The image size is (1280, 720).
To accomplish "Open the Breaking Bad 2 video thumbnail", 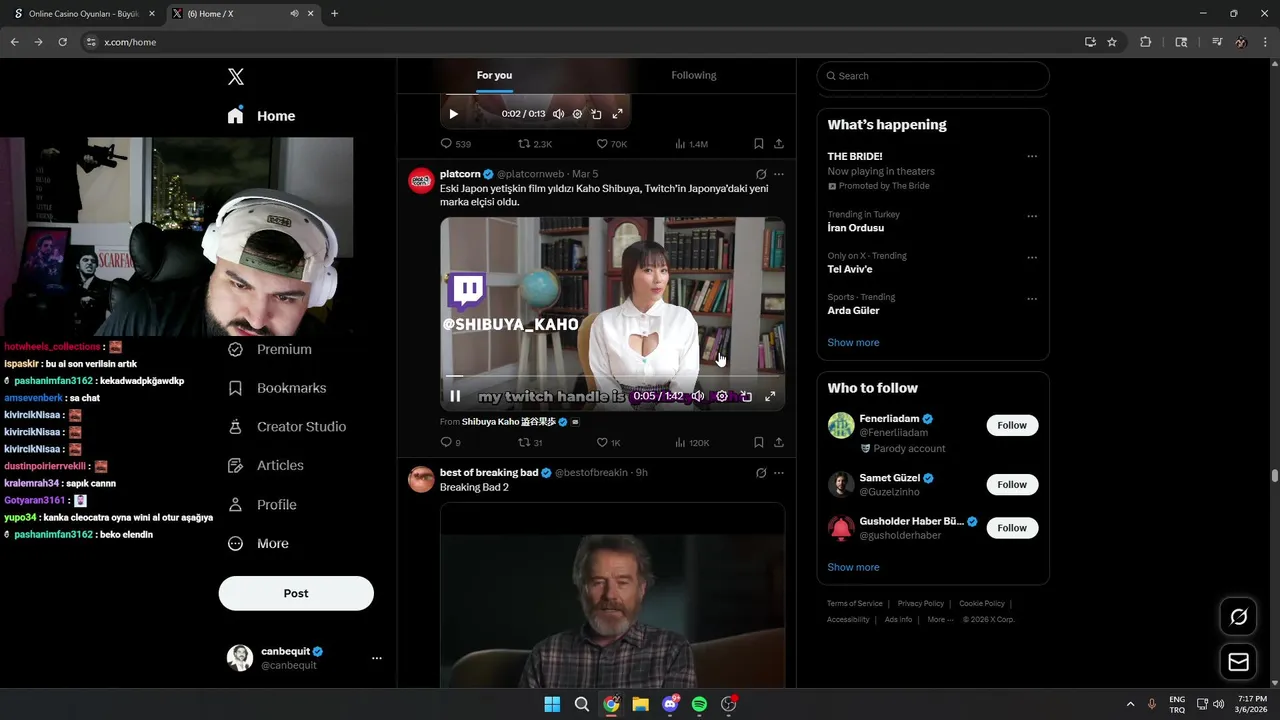I will pyautogui.click(x=612, y=595).
